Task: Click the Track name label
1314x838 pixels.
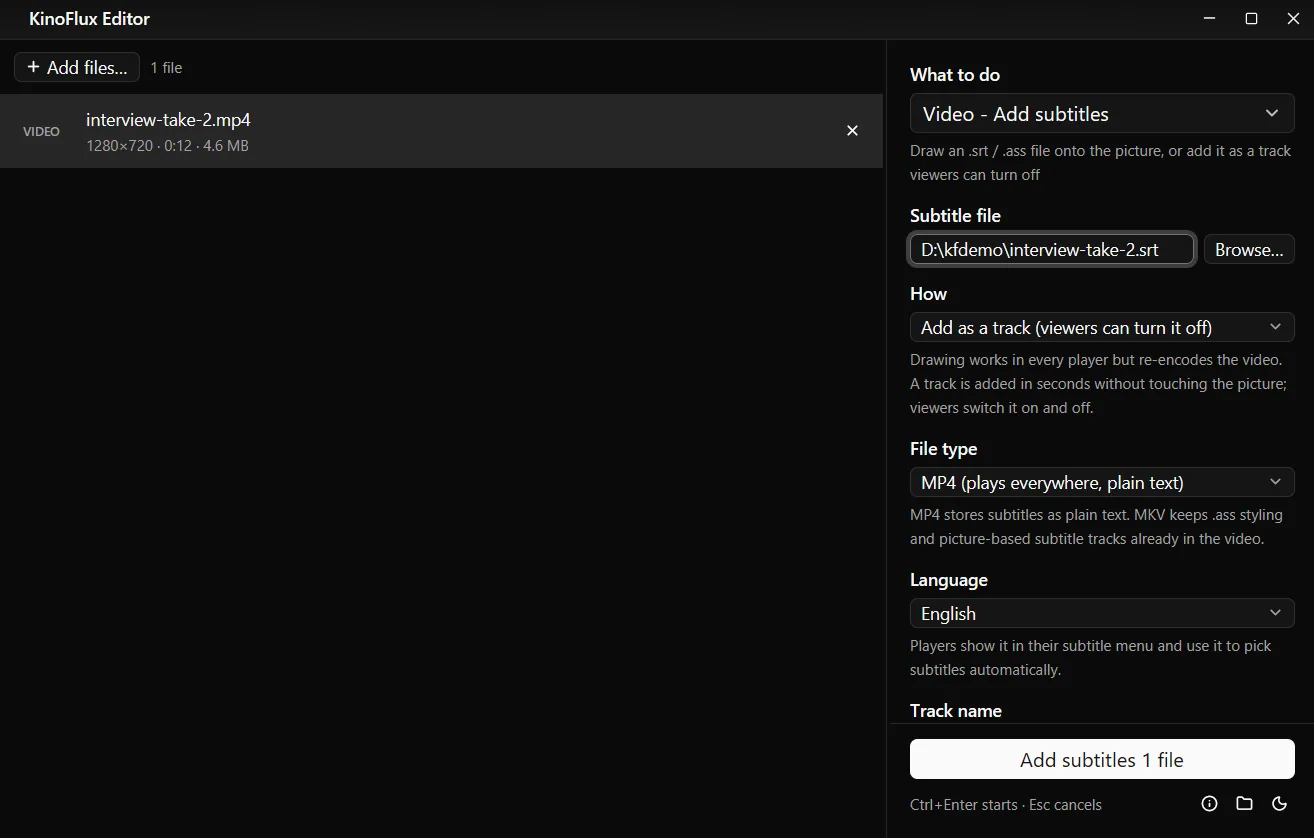Action: pyautogui.click(x=955, y=711)
